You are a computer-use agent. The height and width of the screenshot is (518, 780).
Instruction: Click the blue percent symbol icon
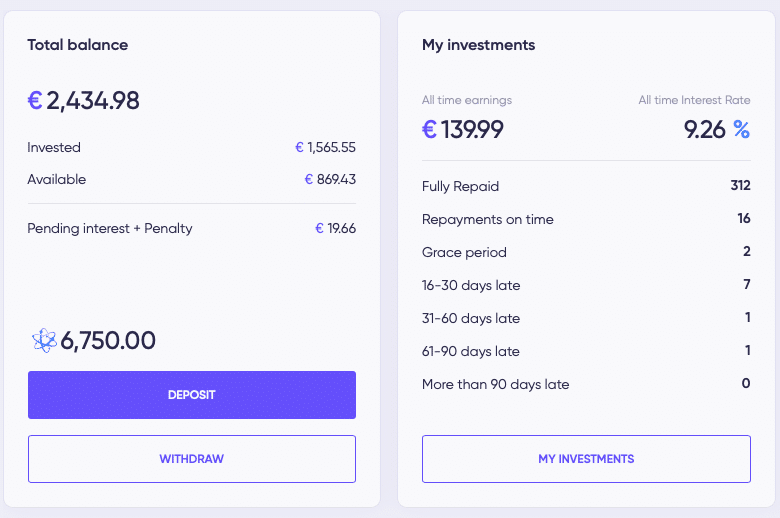coord(741,129)
